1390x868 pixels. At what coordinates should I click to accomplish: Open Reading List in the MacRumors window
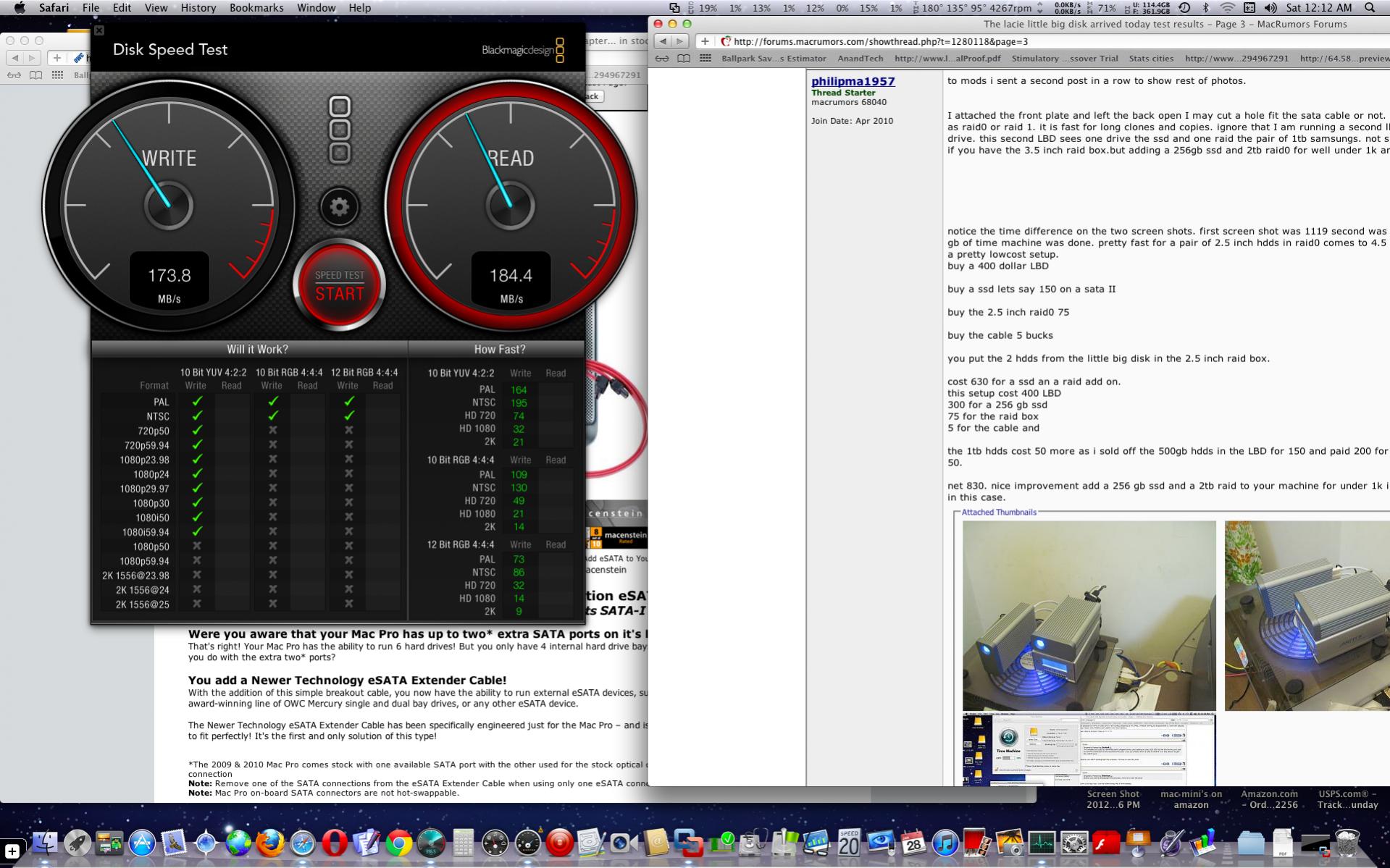pyautogui.click(x=662, y=59)
